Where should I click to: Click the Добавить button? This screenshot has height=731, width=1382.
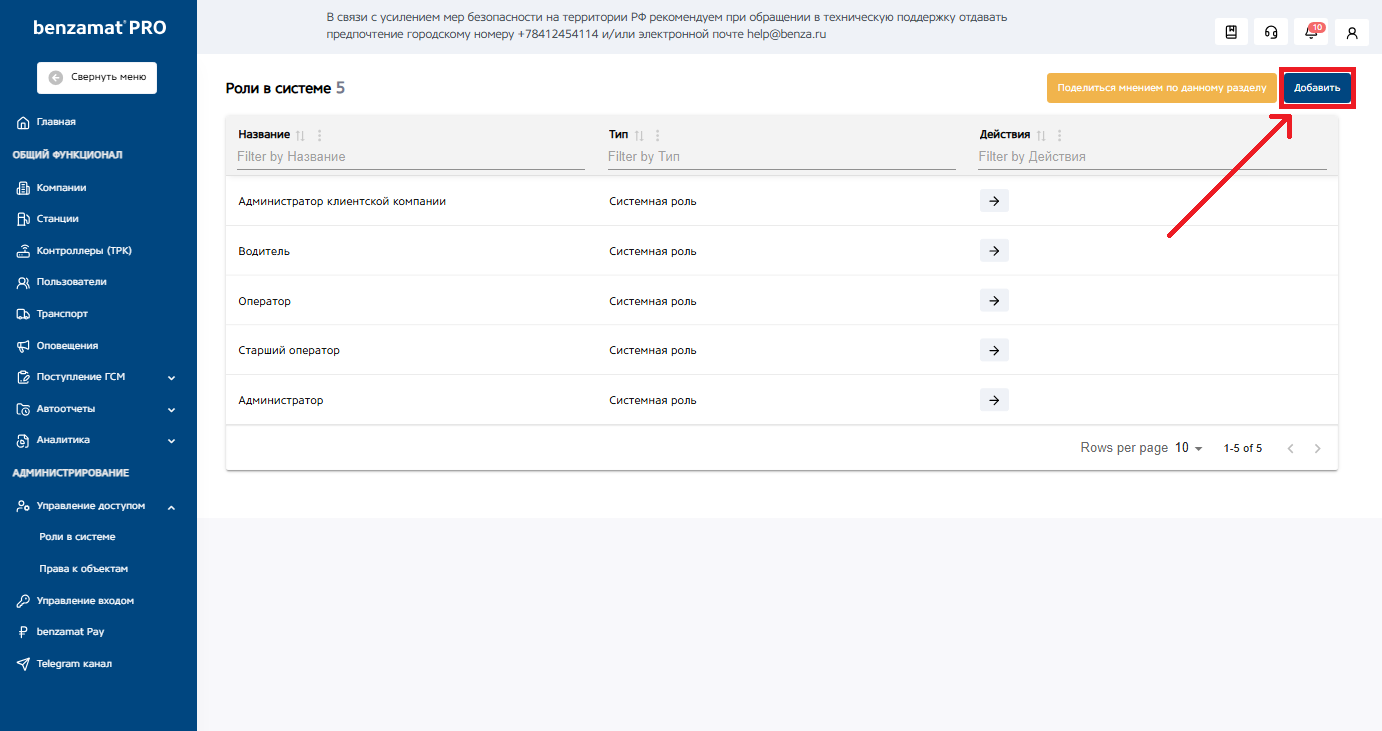(1317, 88)
